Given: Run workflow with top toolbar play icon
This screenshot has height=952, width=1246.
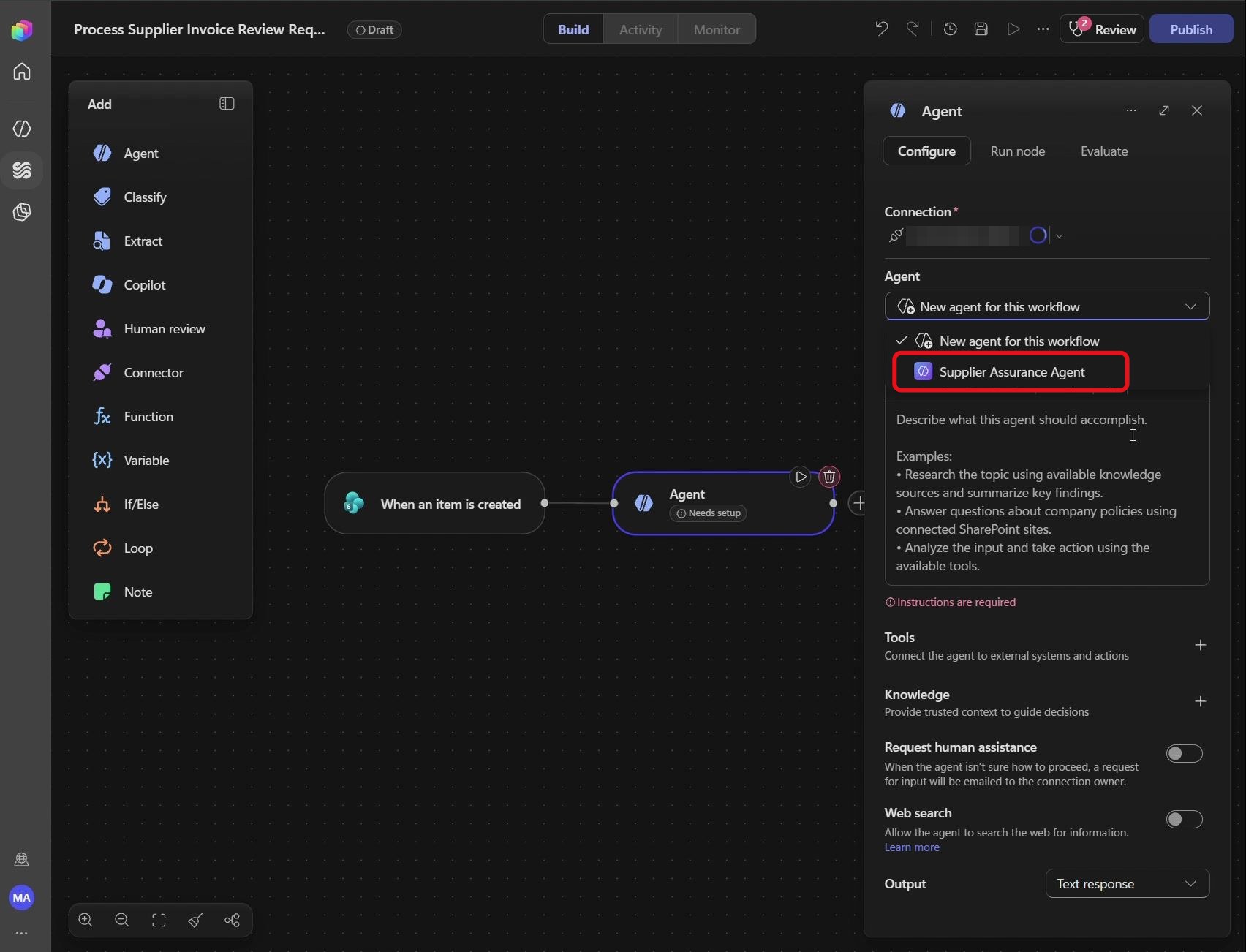Looking at the screenshot, I should tap(1013, 29).
